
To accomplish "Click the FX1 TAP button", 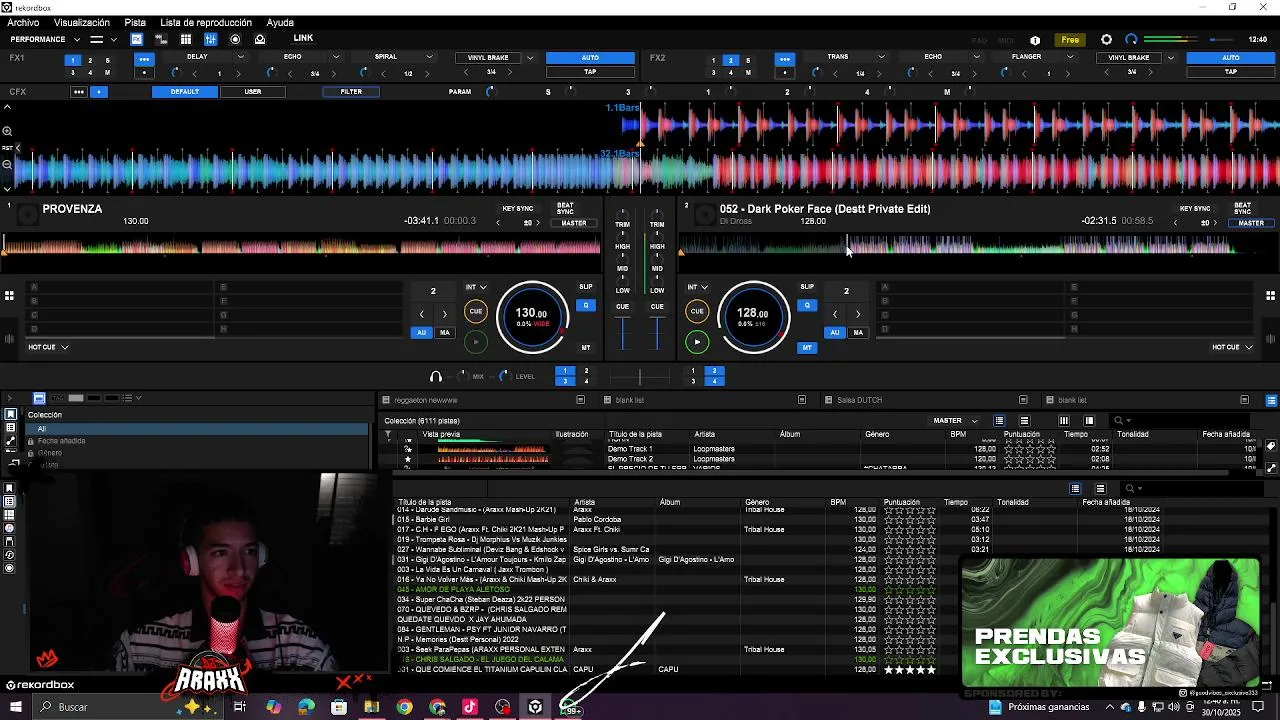I will coord(590,72).
